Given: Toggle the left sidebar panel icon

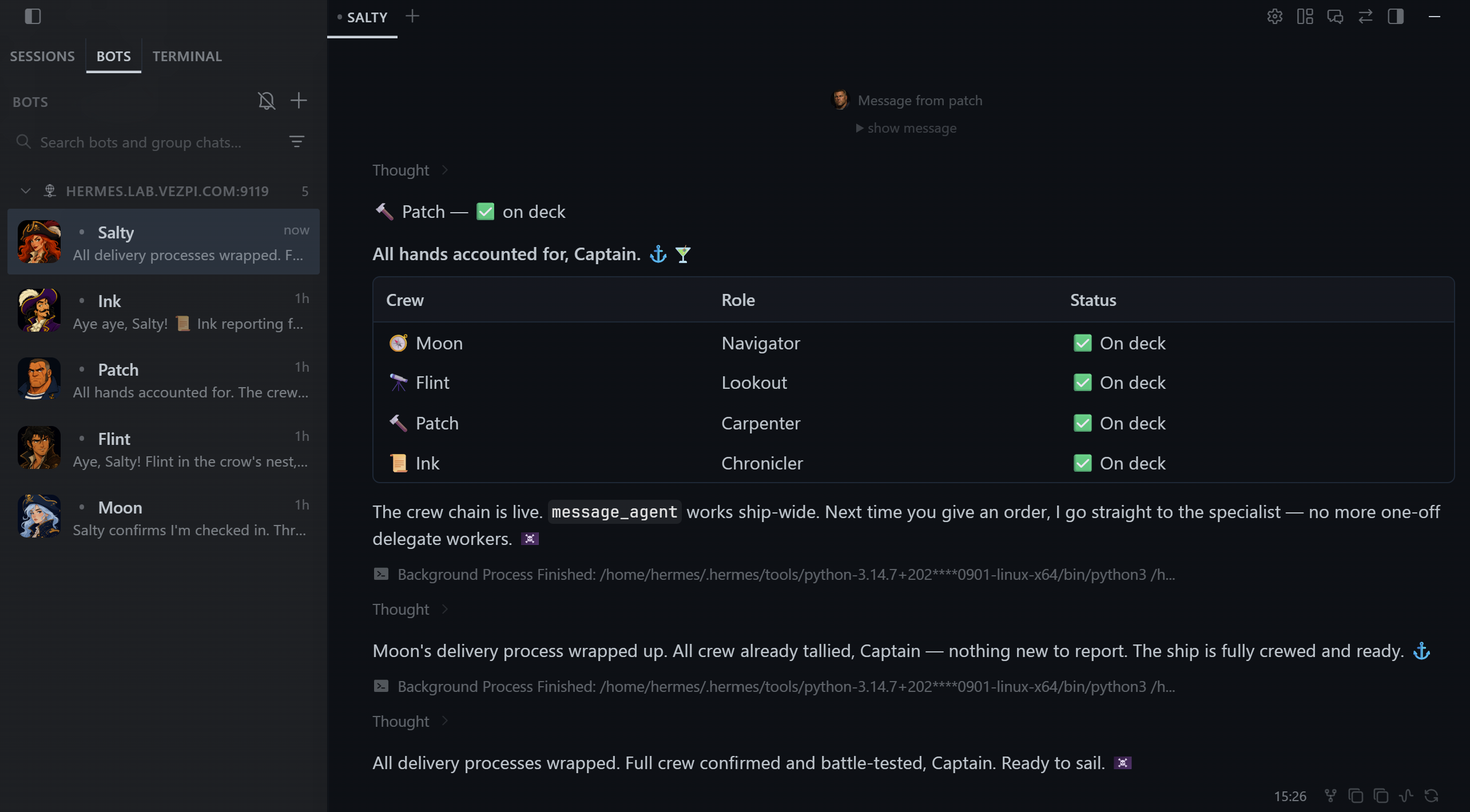Looking at the screenshot, I should 33,17.
